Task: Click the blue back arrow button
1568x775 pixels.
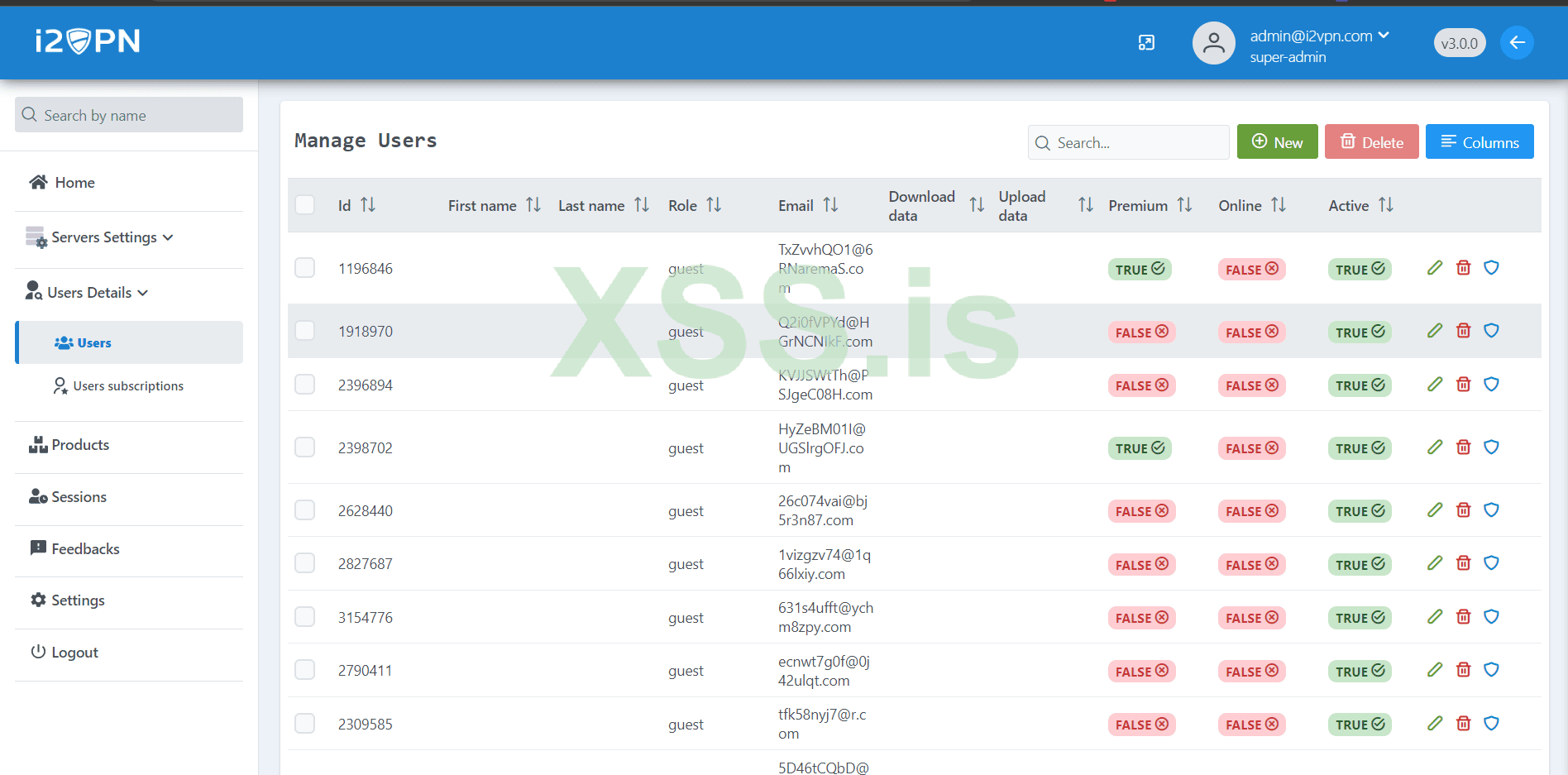Action: pos(1517,43)
